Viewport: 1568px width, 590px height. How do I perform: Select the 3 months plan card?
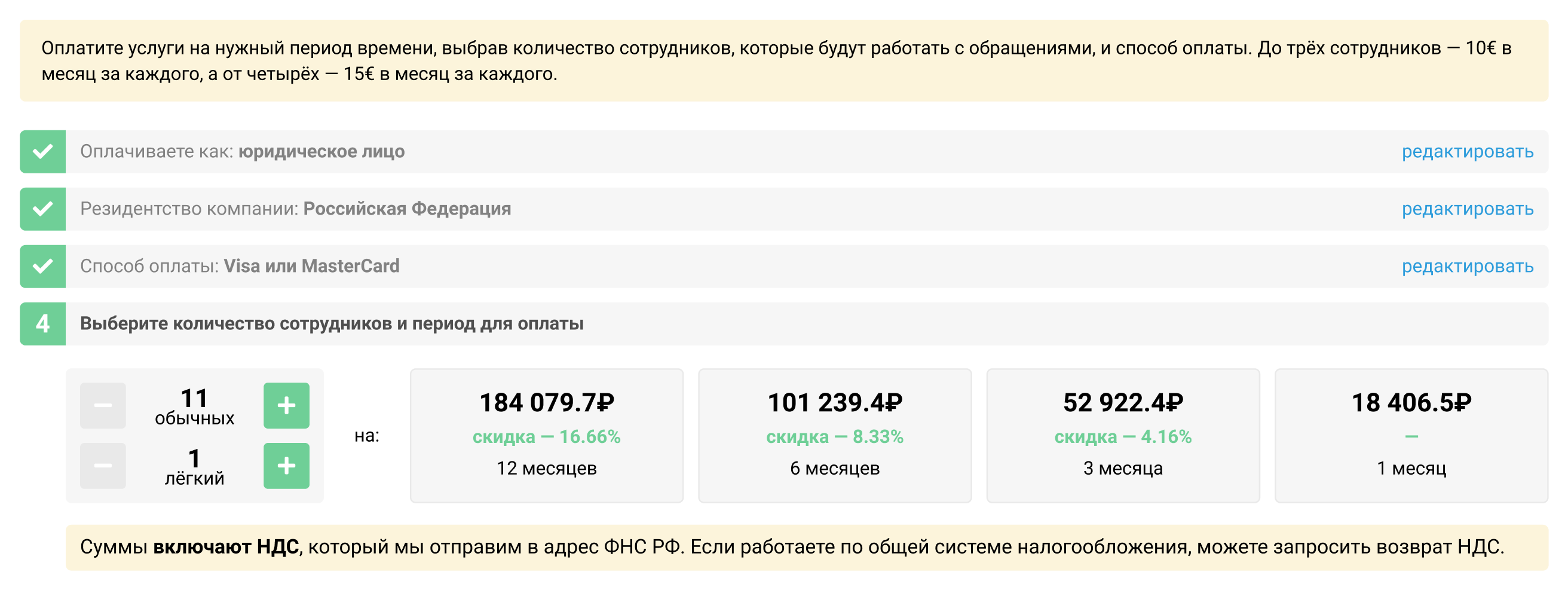[x=1123, y=436]
